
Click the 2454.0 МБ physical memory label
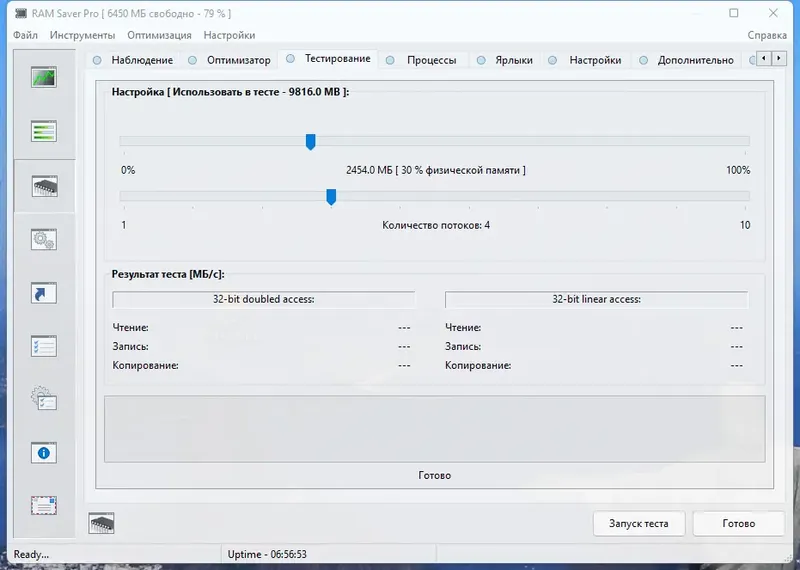(x=436, y=170)
